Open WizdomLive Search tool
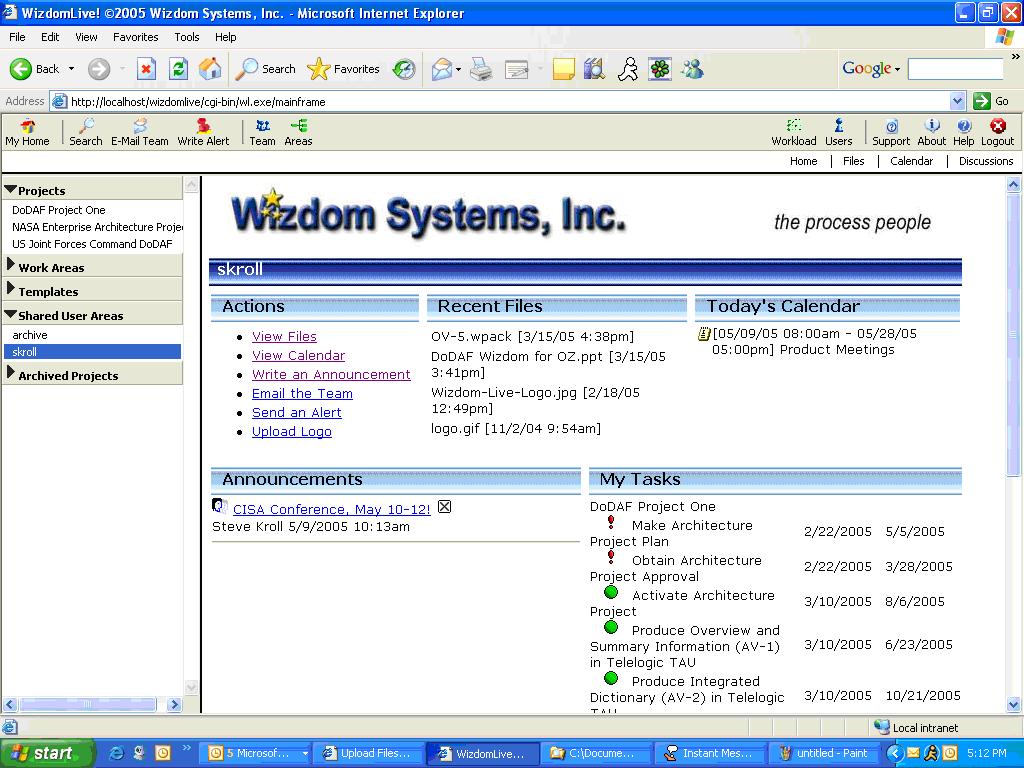 [86, 132]
